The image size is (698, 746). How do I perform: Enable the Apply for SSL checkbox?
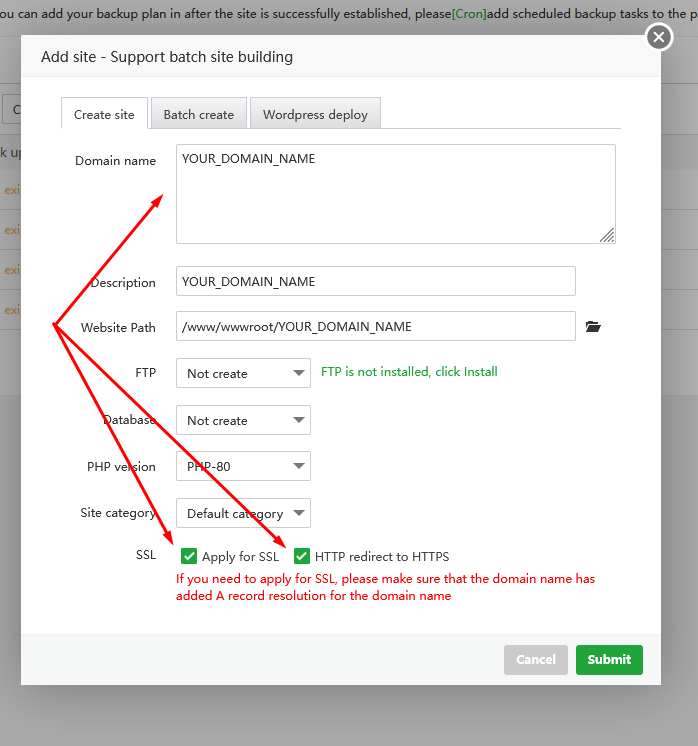[x=189, y=556]
